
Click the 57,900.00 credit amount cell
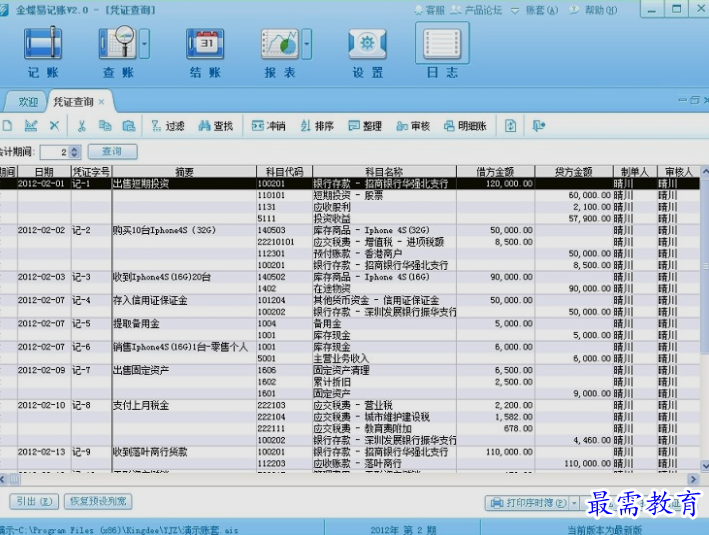573,218
